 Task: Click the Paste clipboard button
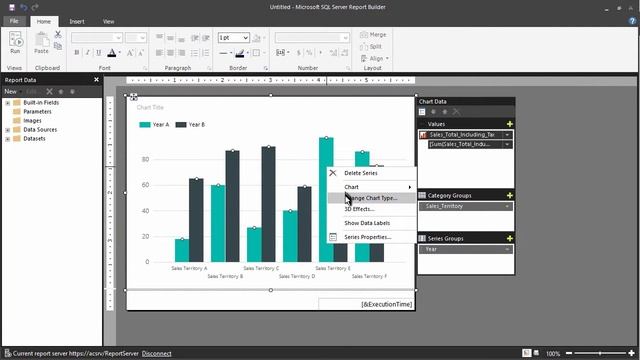click(41, 43)
